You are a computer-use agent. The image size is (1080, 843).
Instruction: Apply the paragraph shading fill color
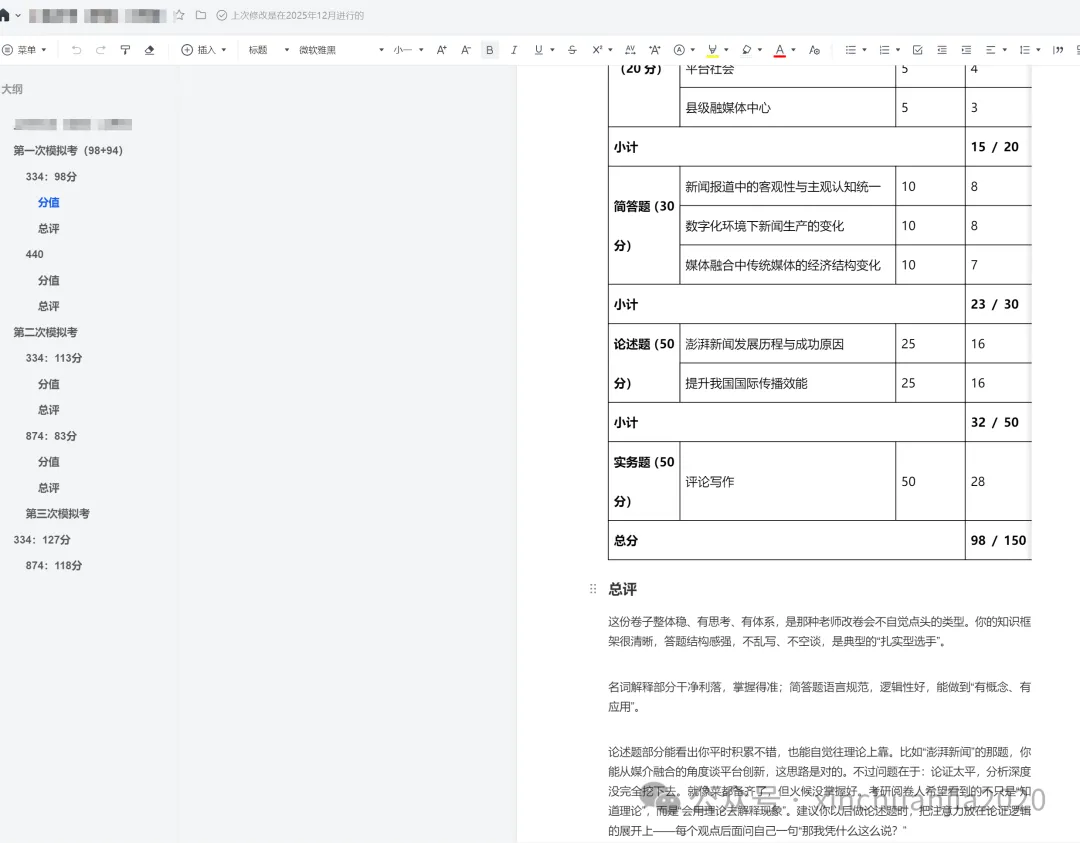click(746, 50)
